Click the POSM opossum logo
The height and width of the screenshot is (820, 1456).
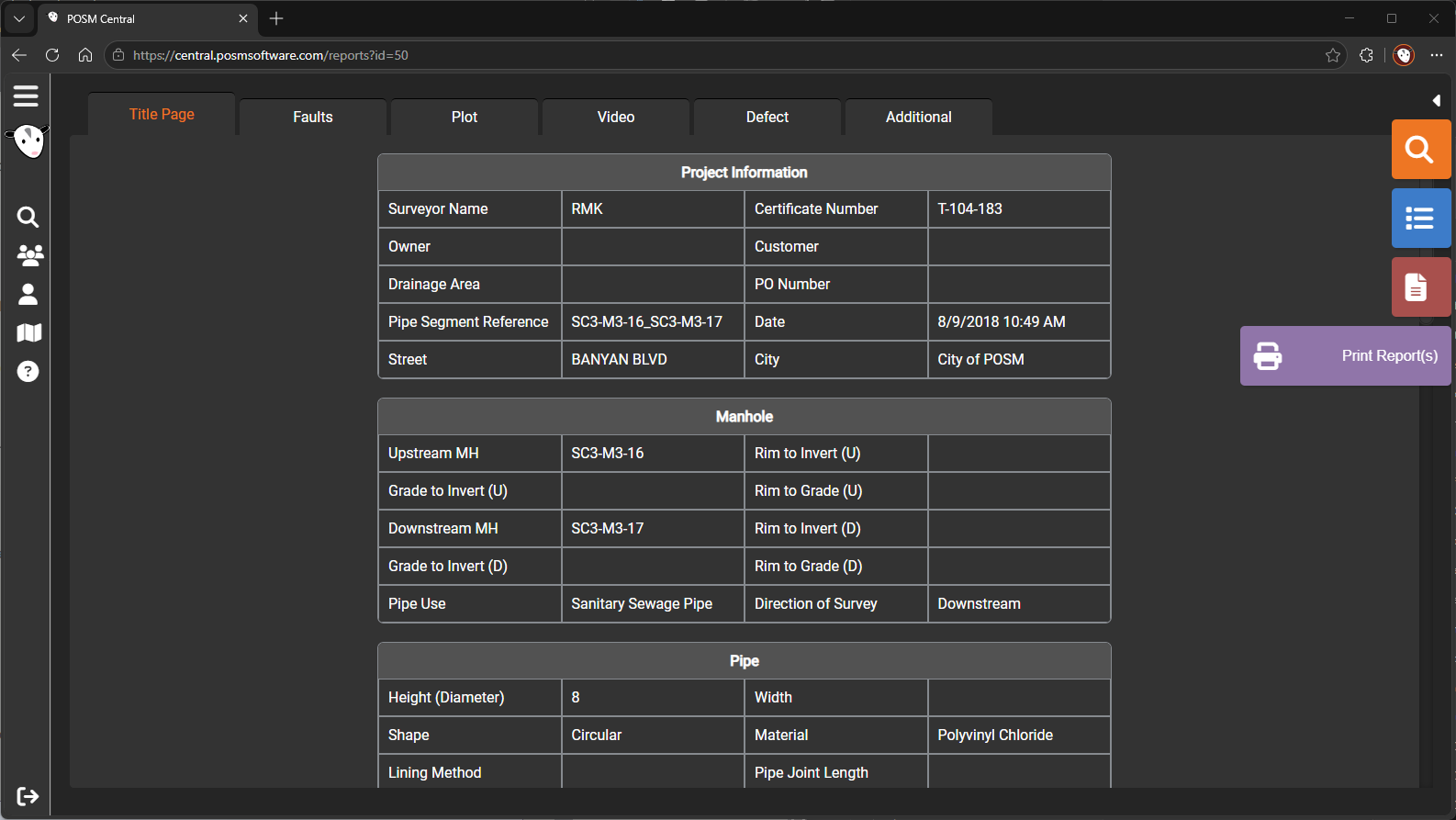pos(28,141)
